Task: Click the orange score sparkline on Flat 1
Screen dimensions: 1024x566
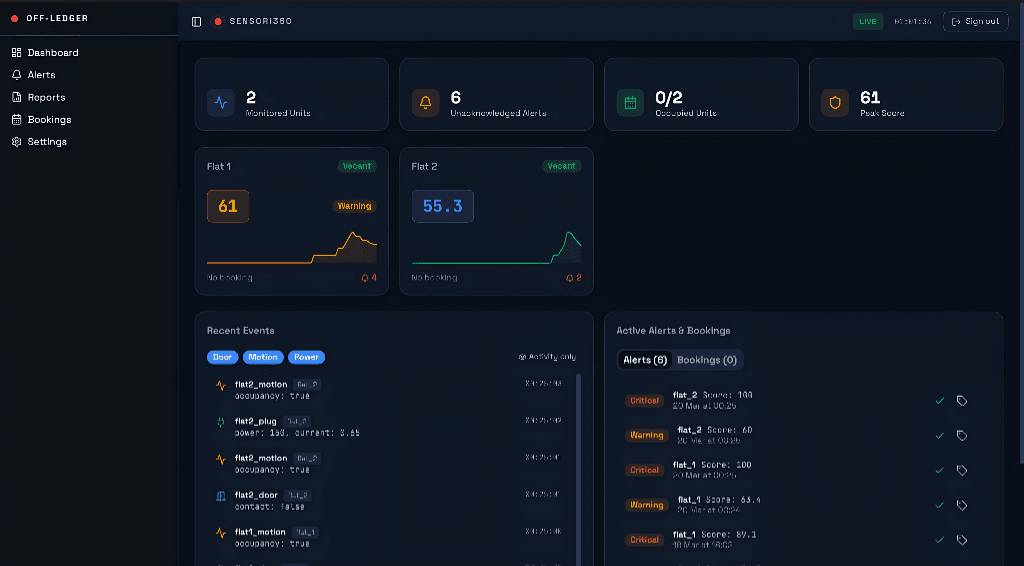Action: pyautogui.click(x=292, y=247)
